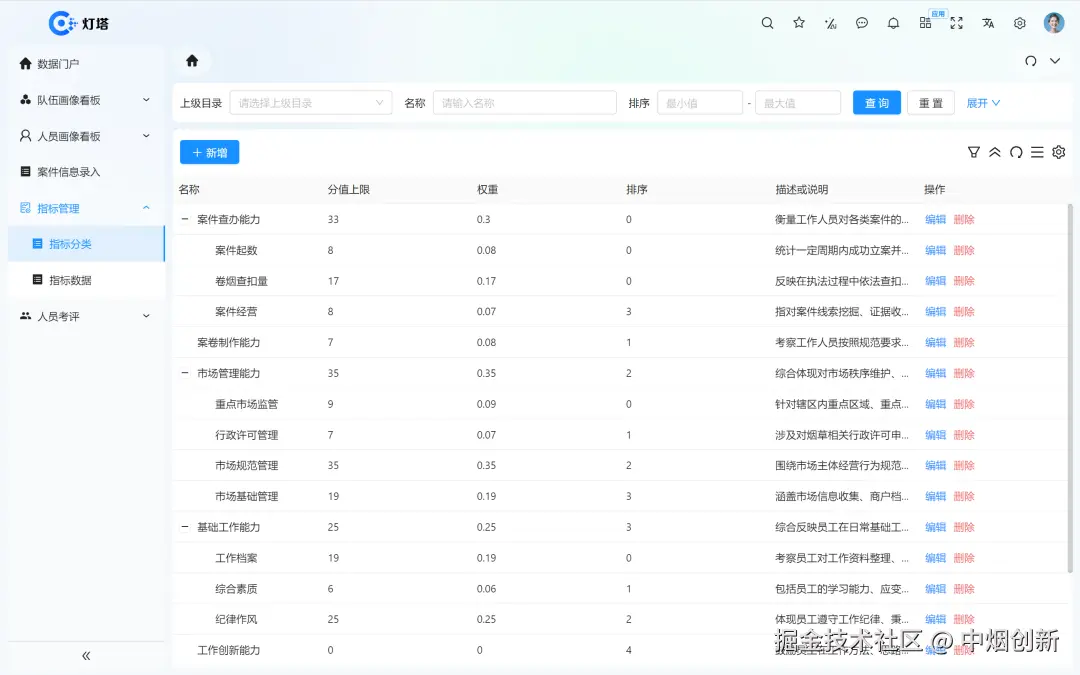Screen dimensions: 1080x675
Task: Open the AI assistant icon in top bar
Action: click(830, 22)
